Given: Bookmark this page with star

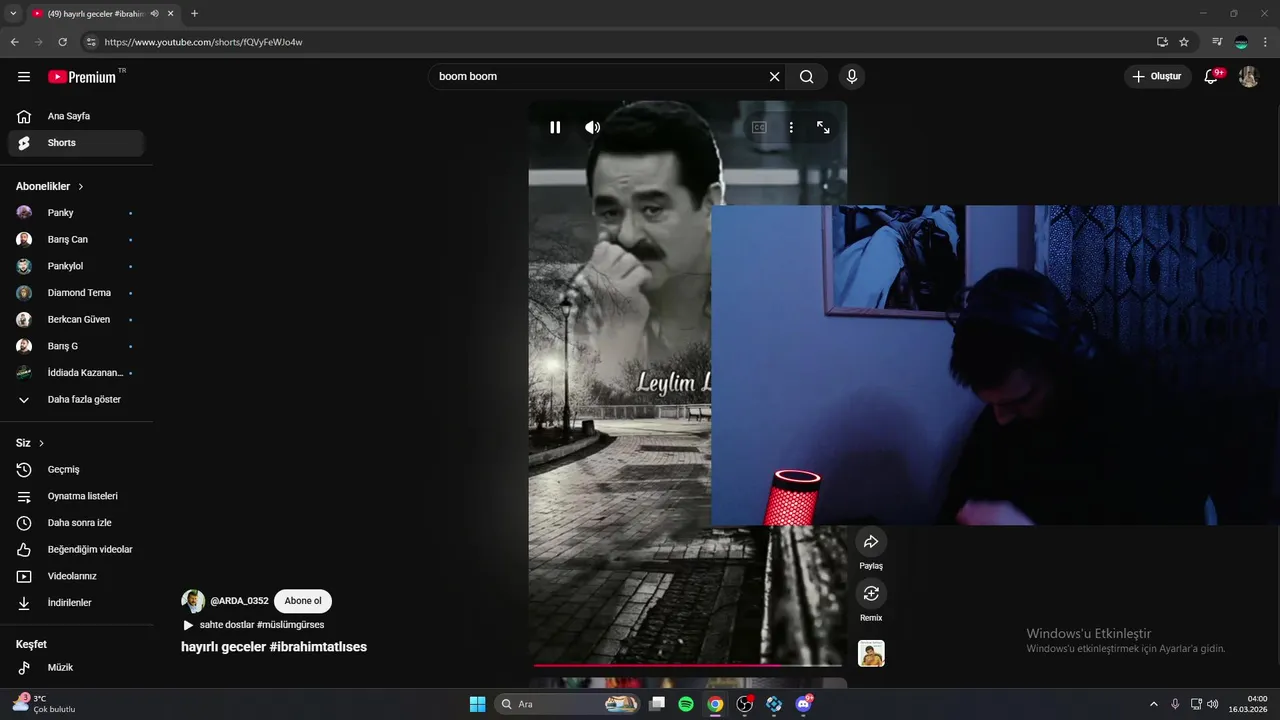Looking at the screenshot, I should point(1184,42).
